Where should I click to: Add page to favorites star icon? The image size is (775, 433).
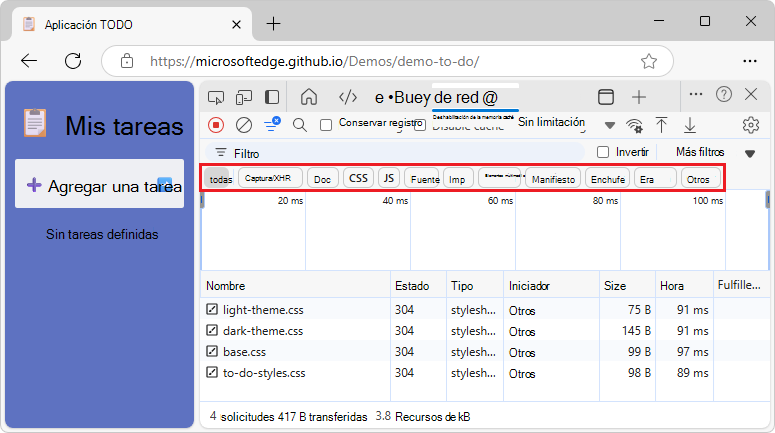tap(648, 61)
